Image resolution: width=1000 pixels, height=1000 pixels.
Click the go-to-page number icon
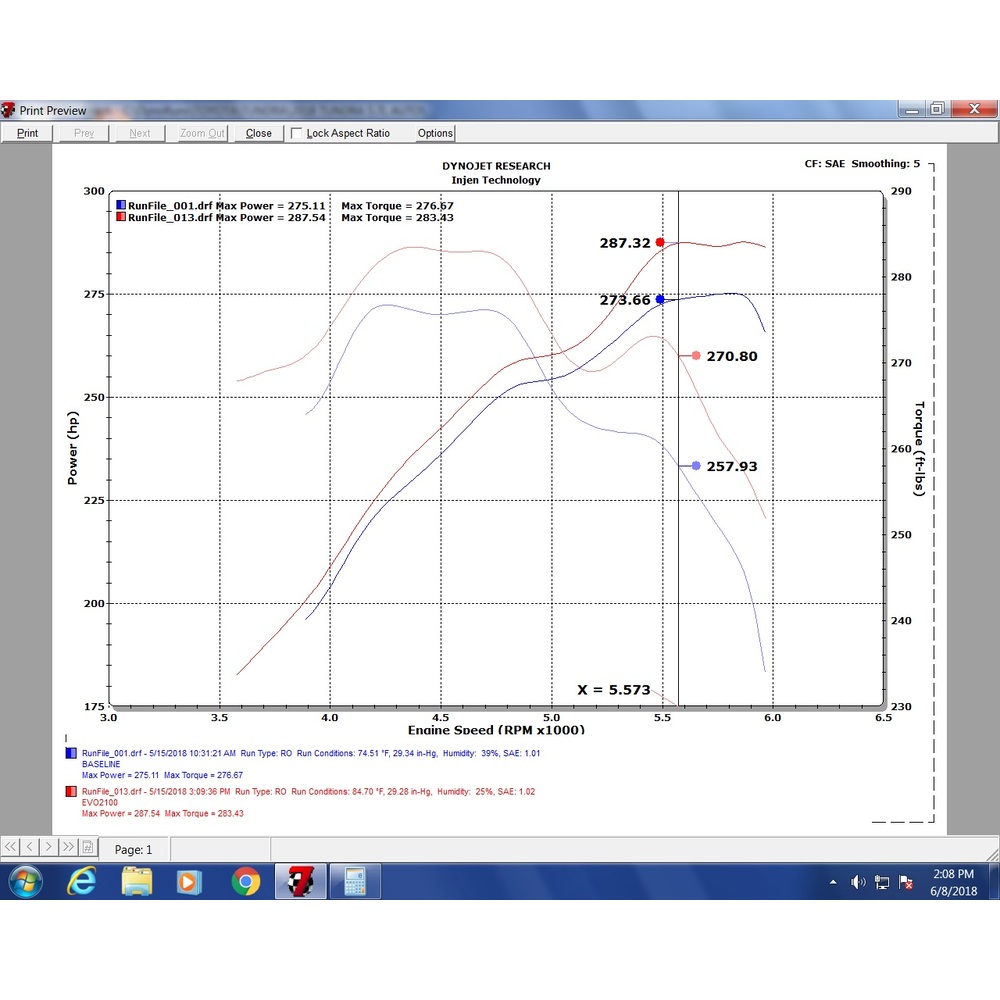tap(87, 847)
